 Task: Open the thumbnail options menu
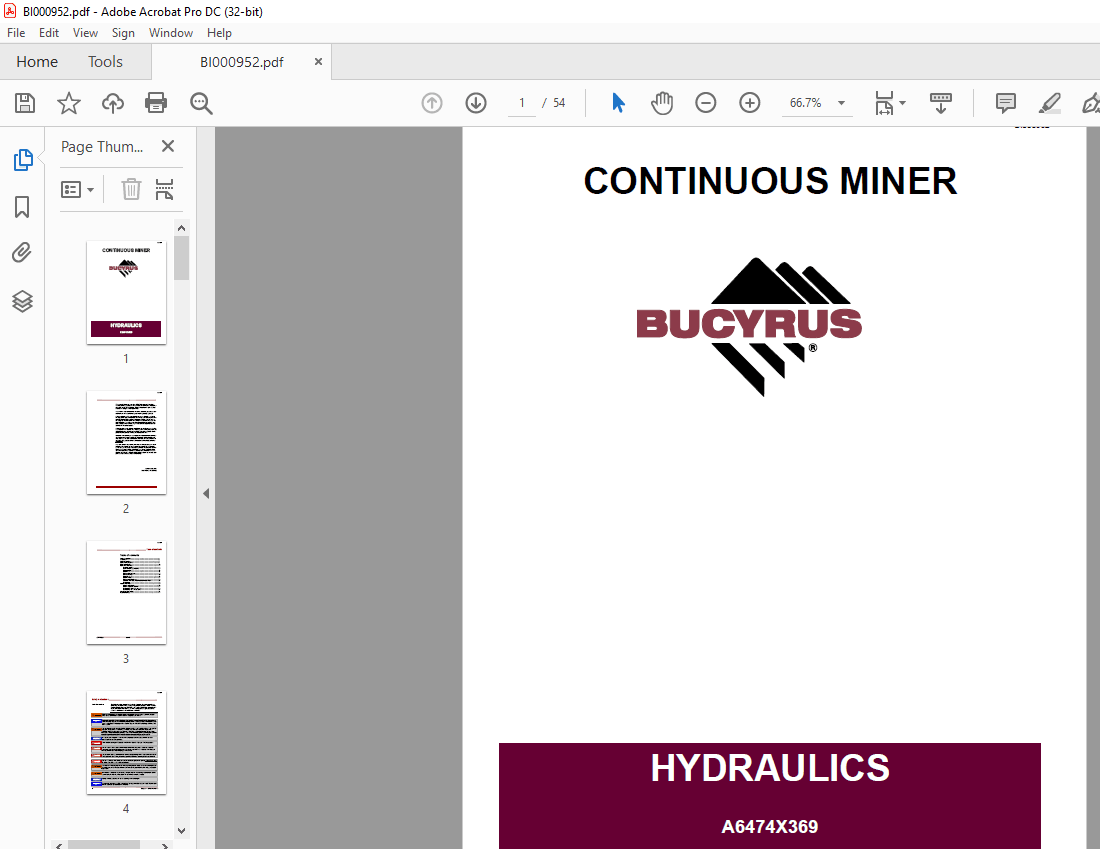click(x=77, y=189)
